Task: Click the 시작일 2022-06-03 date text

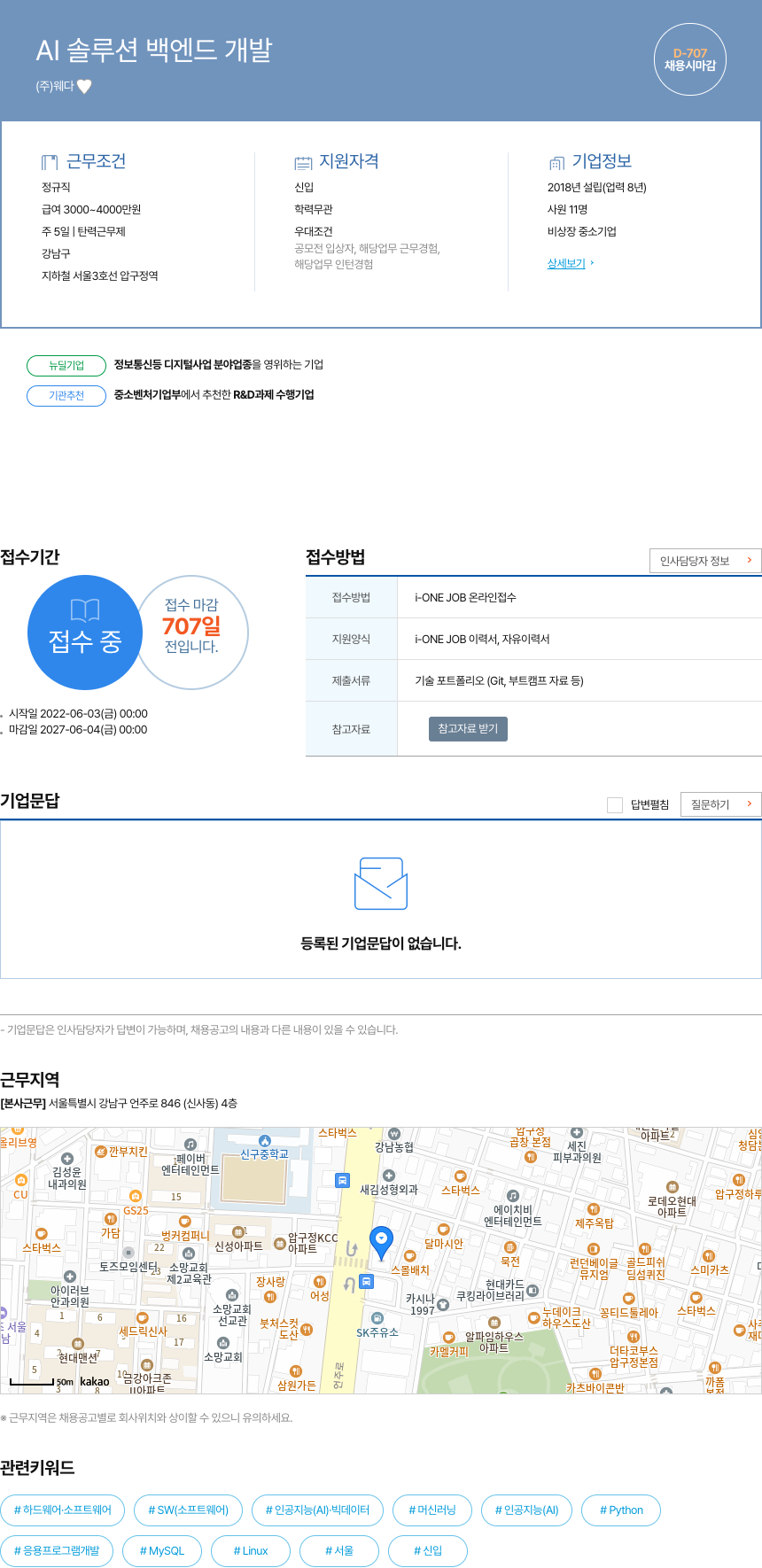Action: point(78,714)
